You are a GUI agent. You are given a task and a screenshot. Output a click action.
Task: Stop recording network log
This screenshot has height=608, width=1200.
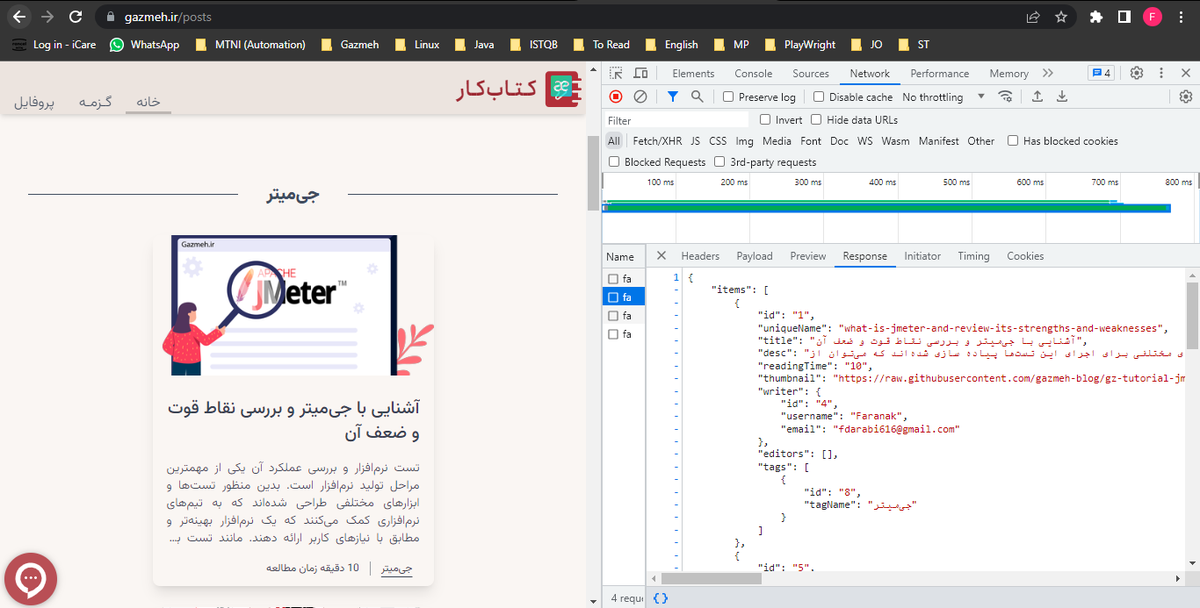point(616,97)
